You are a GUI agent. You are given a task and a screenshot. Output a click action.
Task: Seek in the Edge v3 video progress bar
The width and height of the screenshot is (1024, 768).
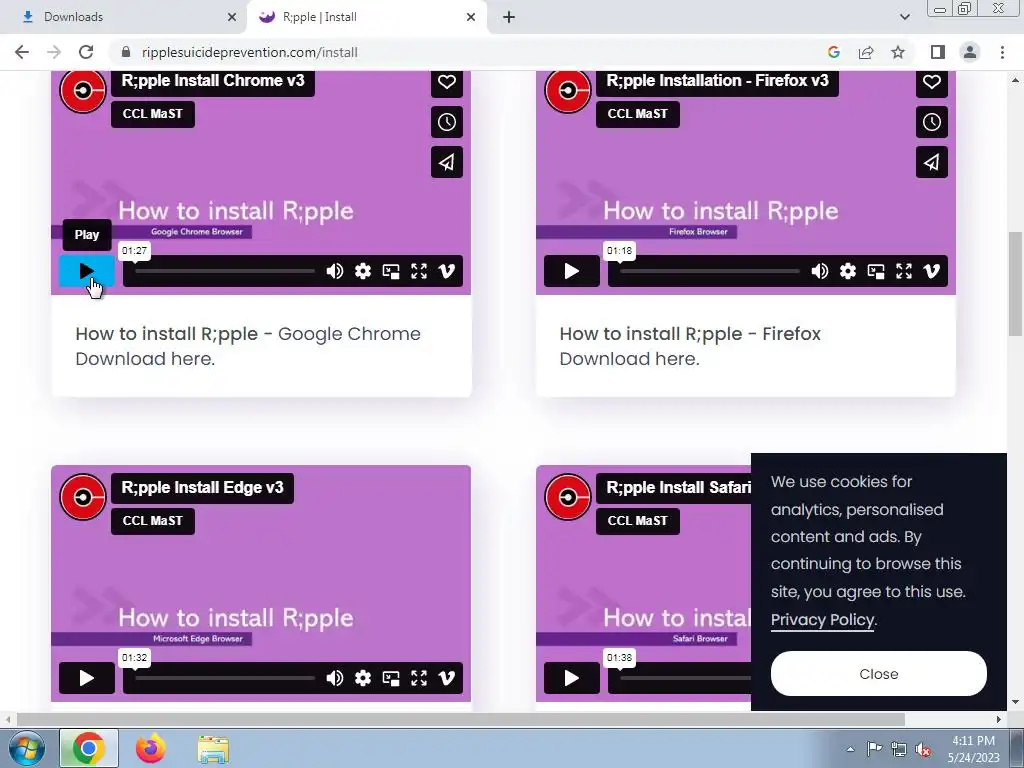(225, 678)
